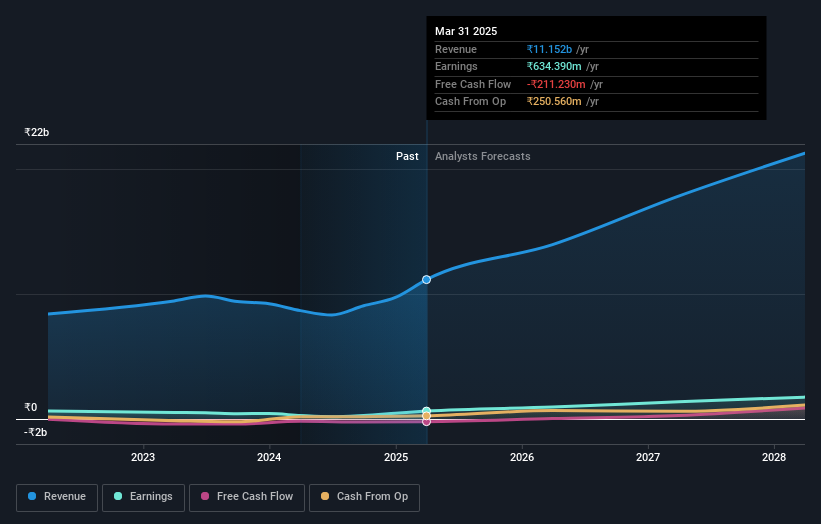Click the ₹250.560m cash from op value
This screenshot has height=524, width=821.
pos(554,102)
